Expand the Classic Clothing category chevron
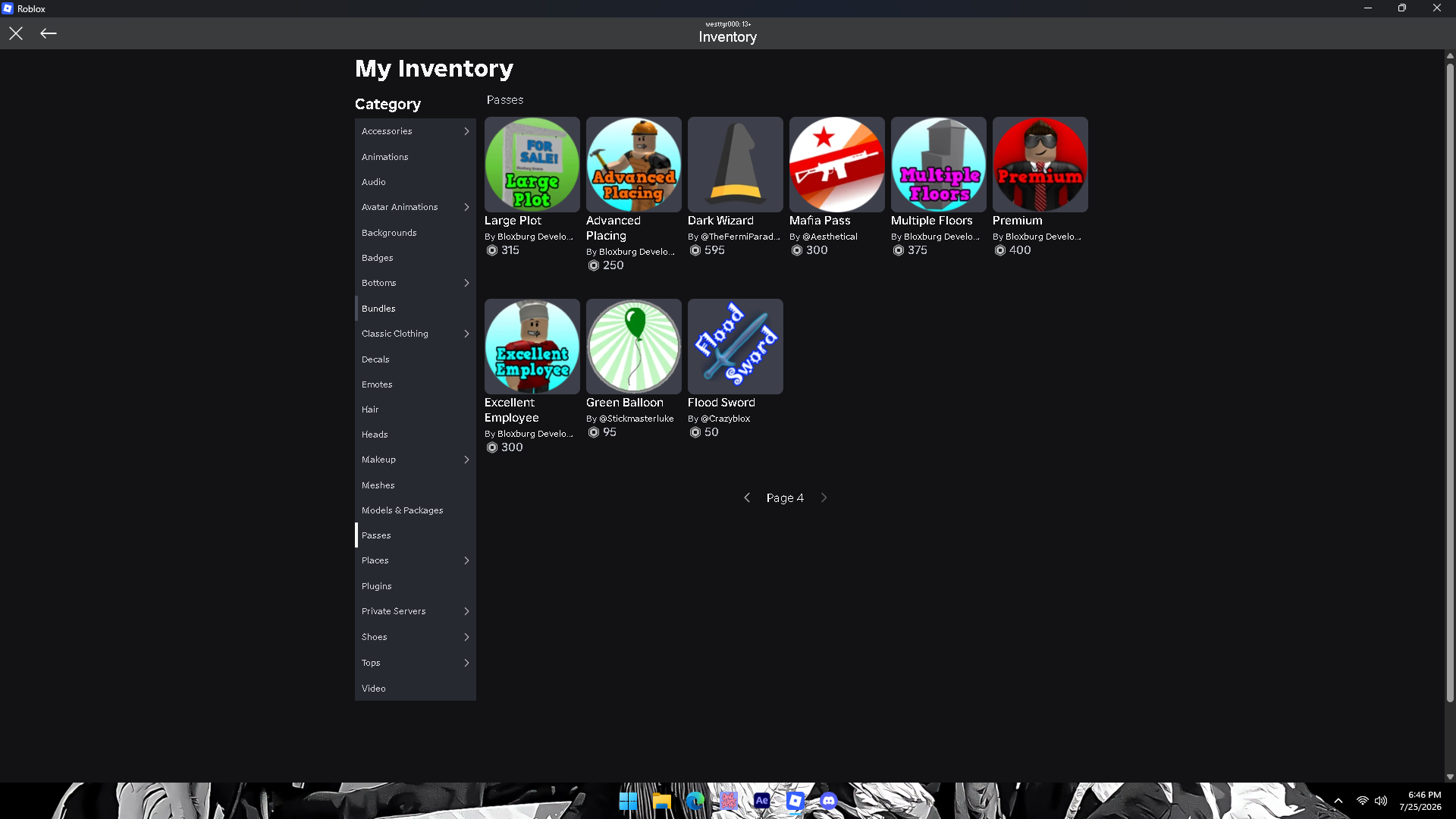 (466, 334)
